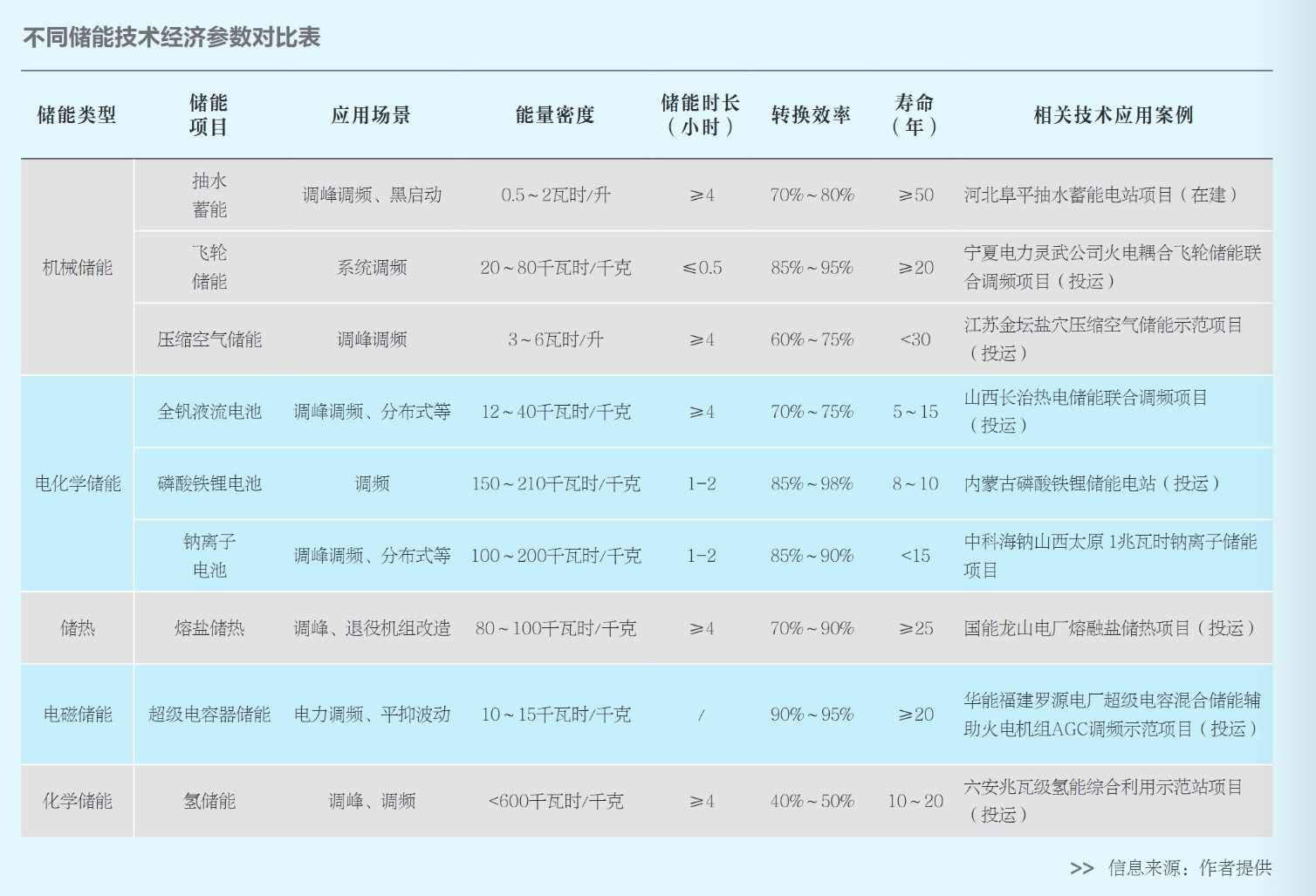The image size is (1316, 896).
Task: Select the 机械储能 category cell
Action: coord(77,268)
